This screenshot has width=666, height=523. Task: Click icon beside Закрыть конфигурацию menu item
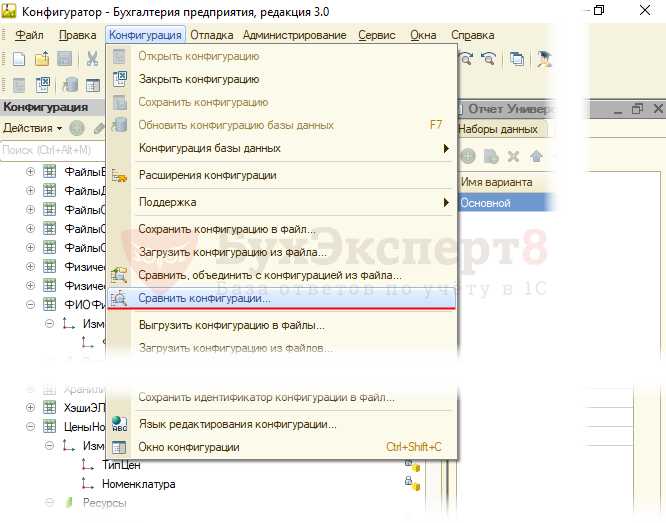(x=120, y=79)
